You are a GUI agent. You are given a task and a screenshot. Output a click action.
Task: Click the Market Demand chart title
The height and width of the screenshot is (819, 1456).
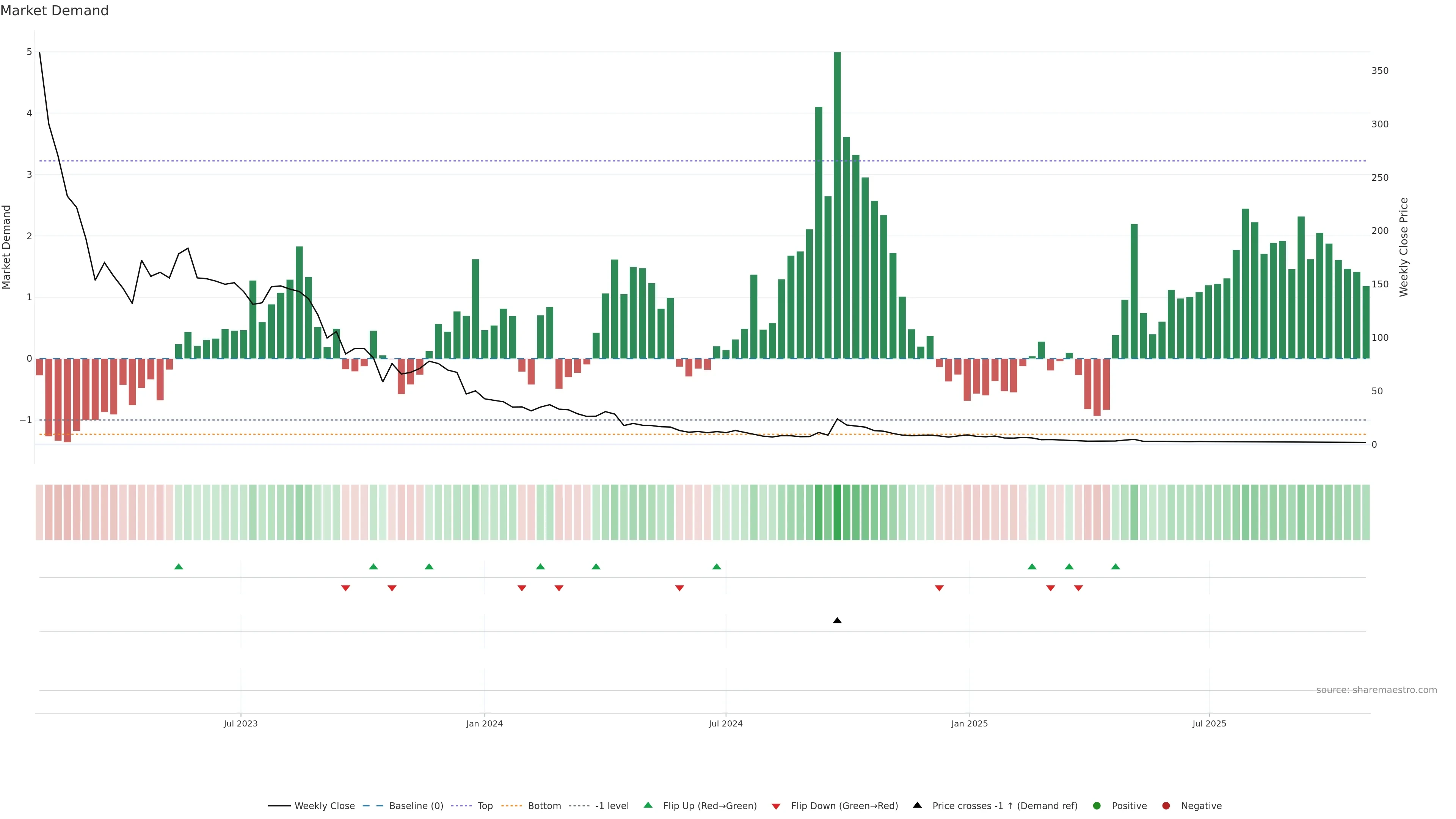[x=54, y=11]
